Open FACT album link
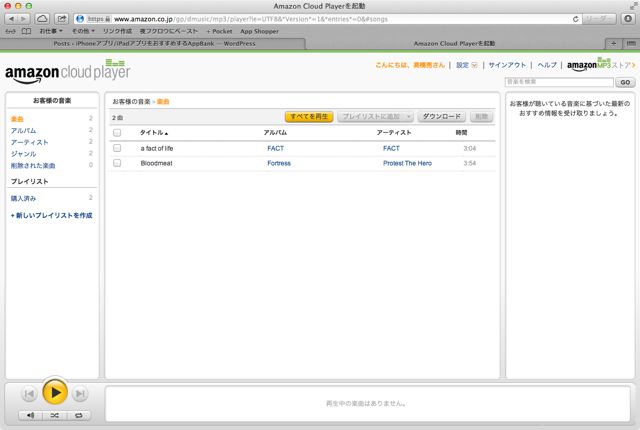This screenshot has width=640, height=430. tap(276, 149)
